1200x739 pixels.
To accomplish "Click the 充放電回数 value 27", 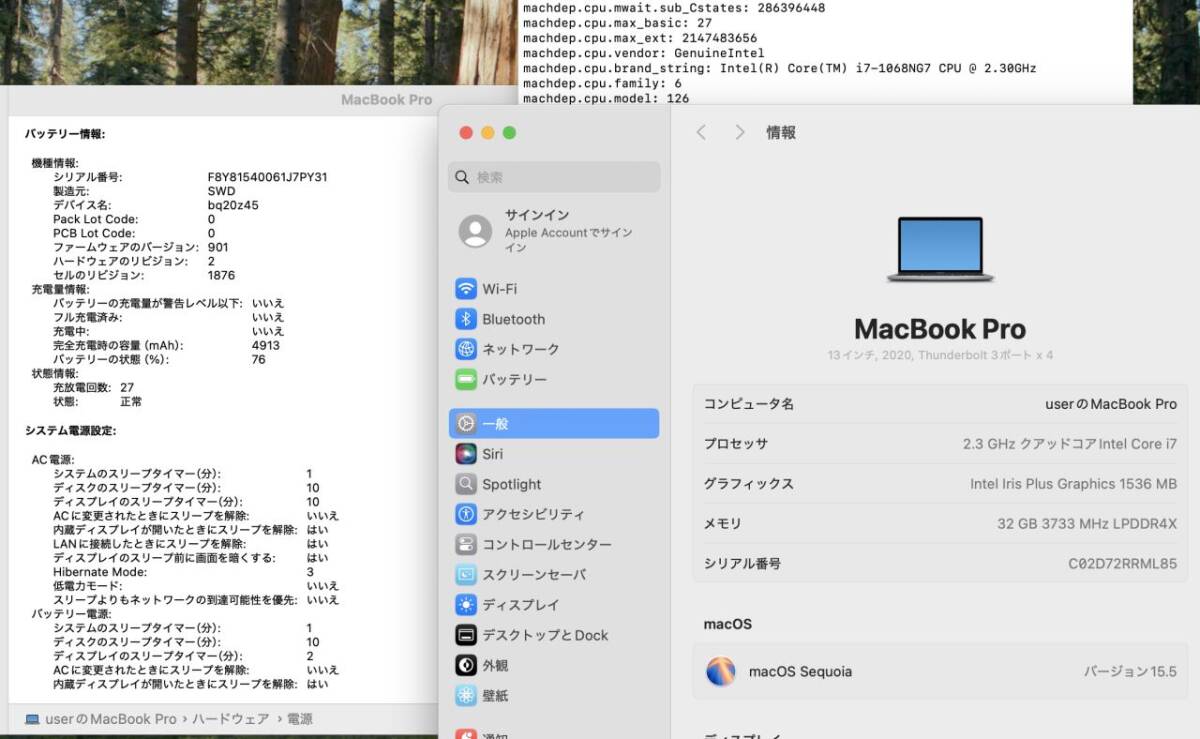I will [x=127, y=387].
